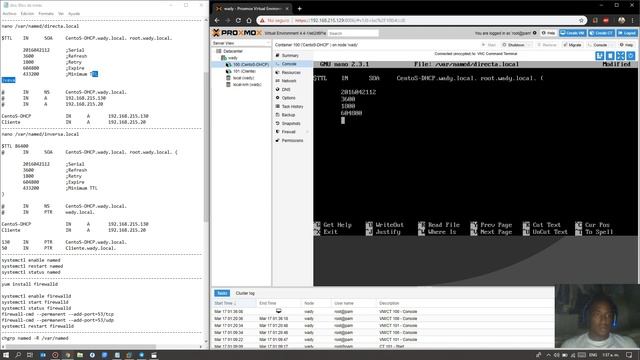This screenshot has width=640, height=360.
Task: Select the local (wady) storage item
Action: (x=243, y=78)
